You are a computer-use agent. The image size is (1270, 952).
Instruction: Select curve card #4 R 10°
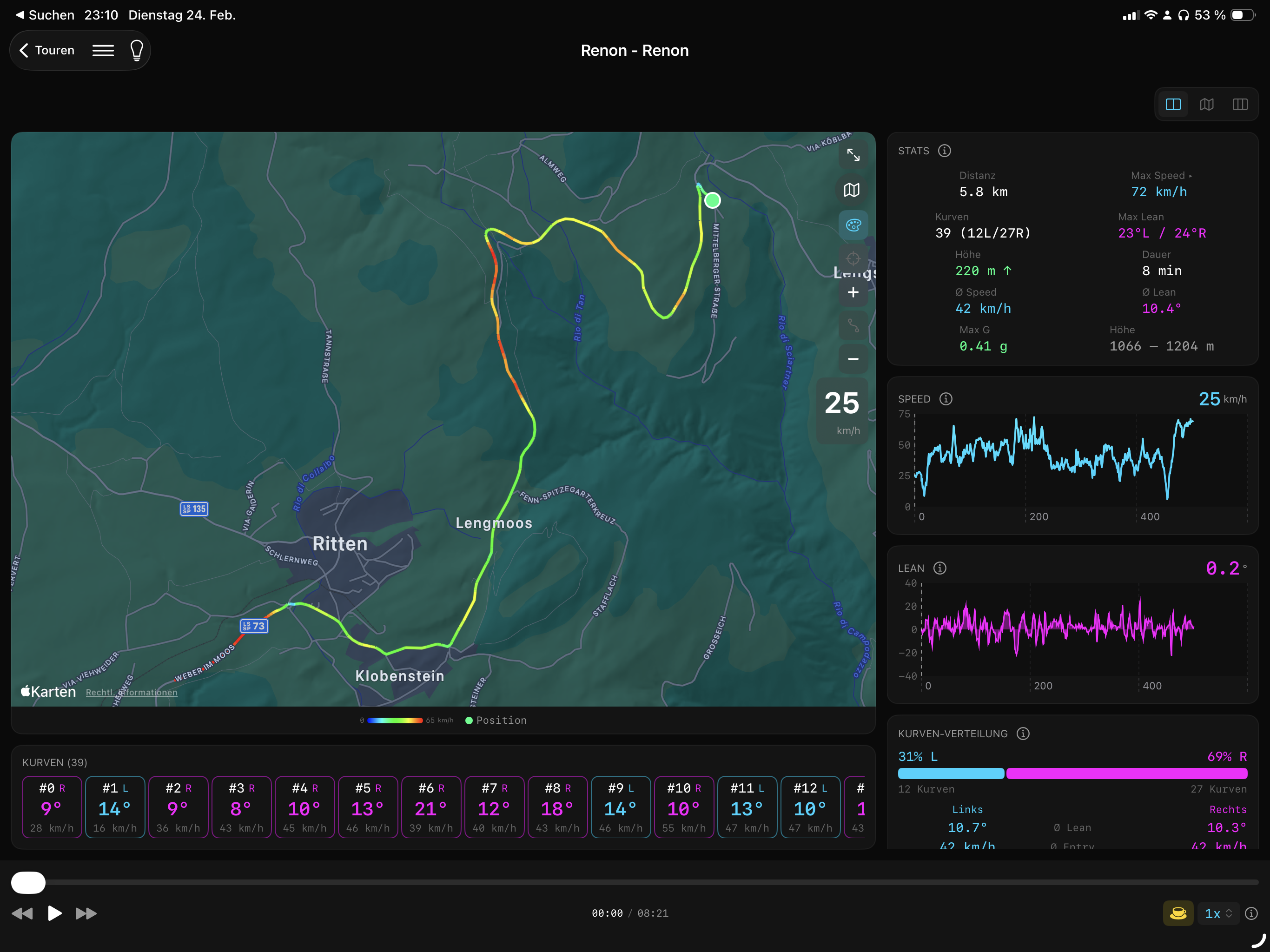click(304, 807)
